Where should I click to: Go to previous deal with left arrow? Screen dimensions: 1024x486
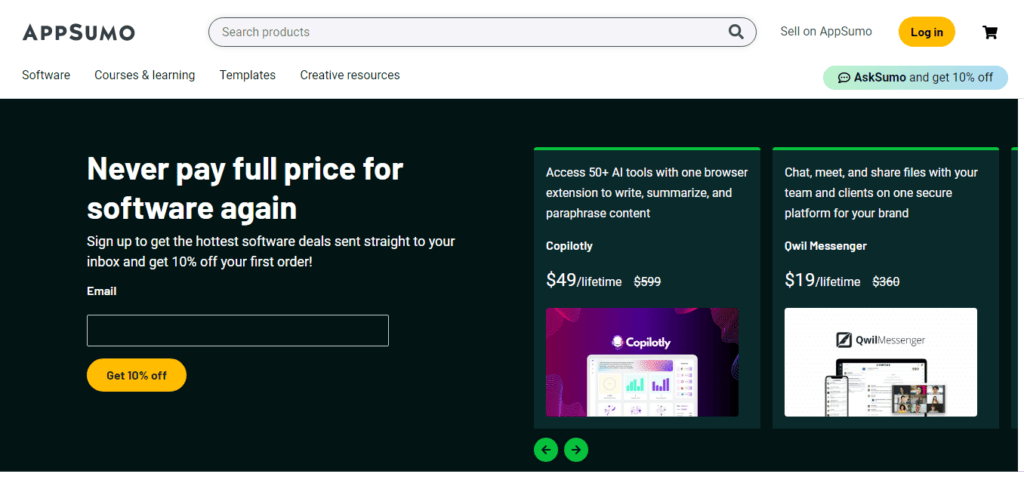546,450
